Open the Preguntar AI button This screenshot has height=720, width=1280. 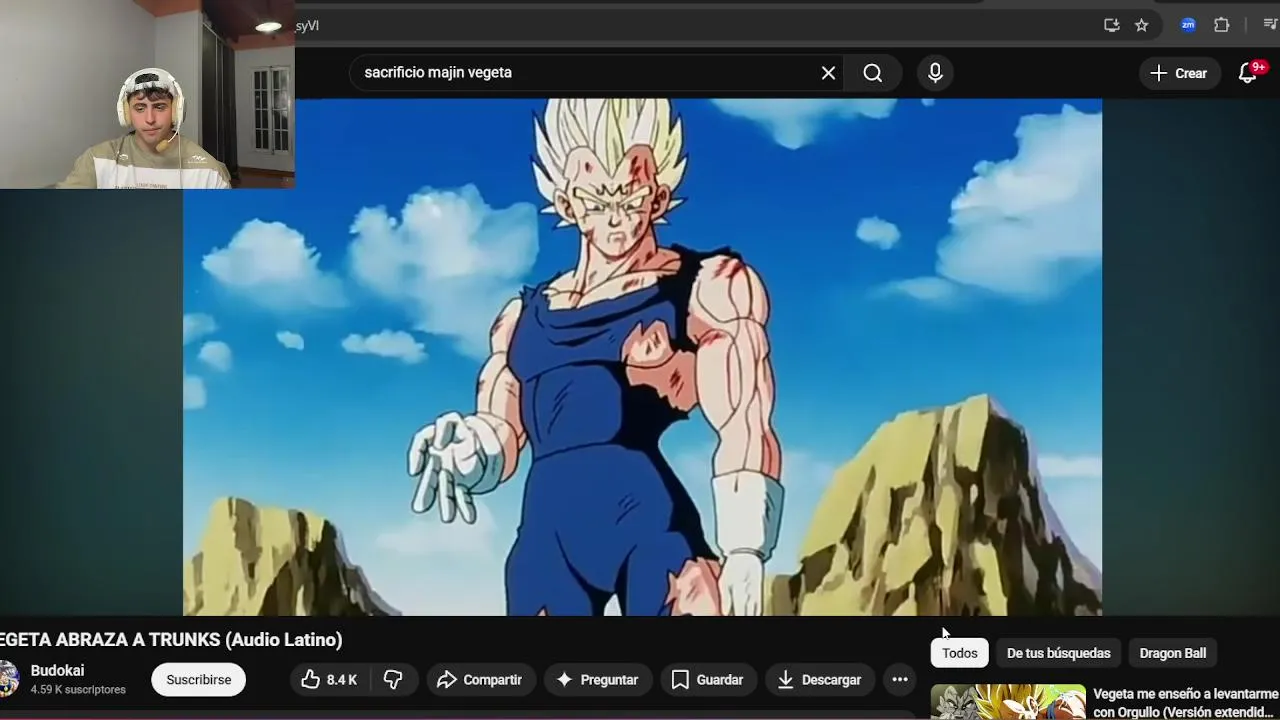[597, 680]
